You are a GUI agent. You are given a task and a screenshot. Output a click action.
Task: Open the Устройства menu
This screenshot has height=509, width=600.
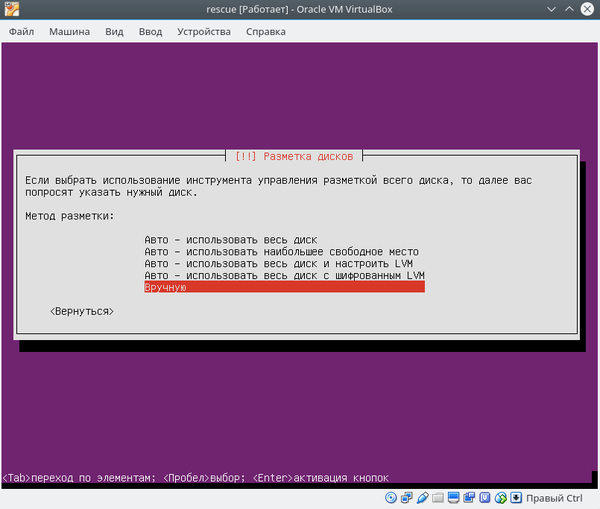click(x=204, y=32)
